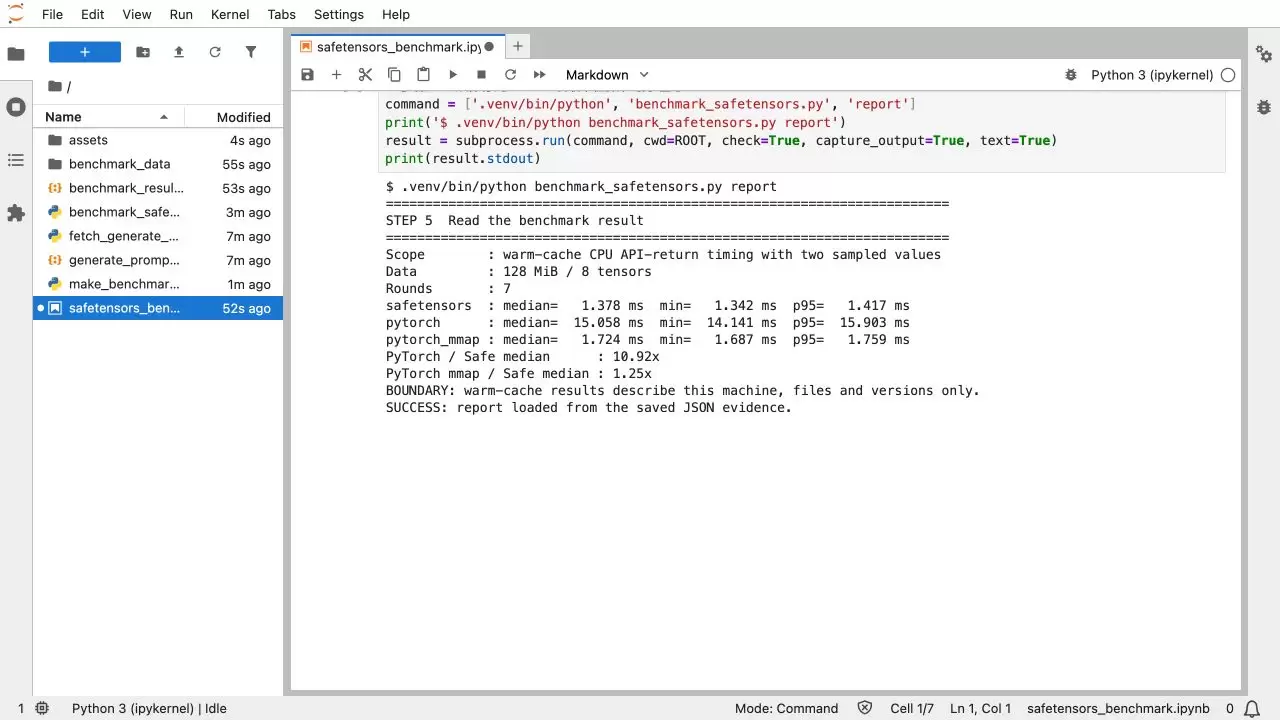Click safetensors_benchmark.ipynb in status bar
This screenshot has height=720, width=1280.
(x=1118, y=708)
